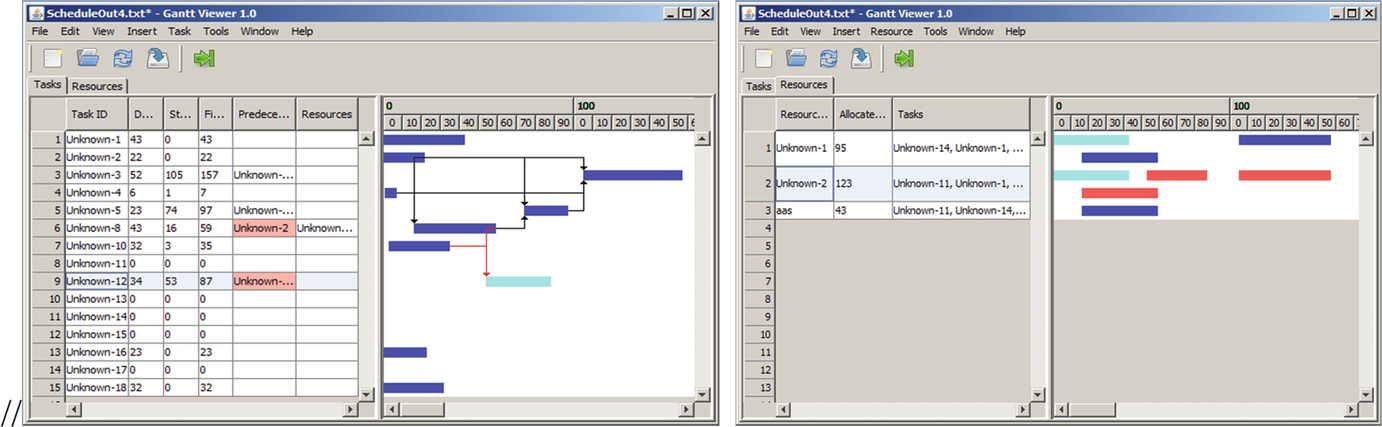Click Resources column header in tasks table

tap(326, 115)
